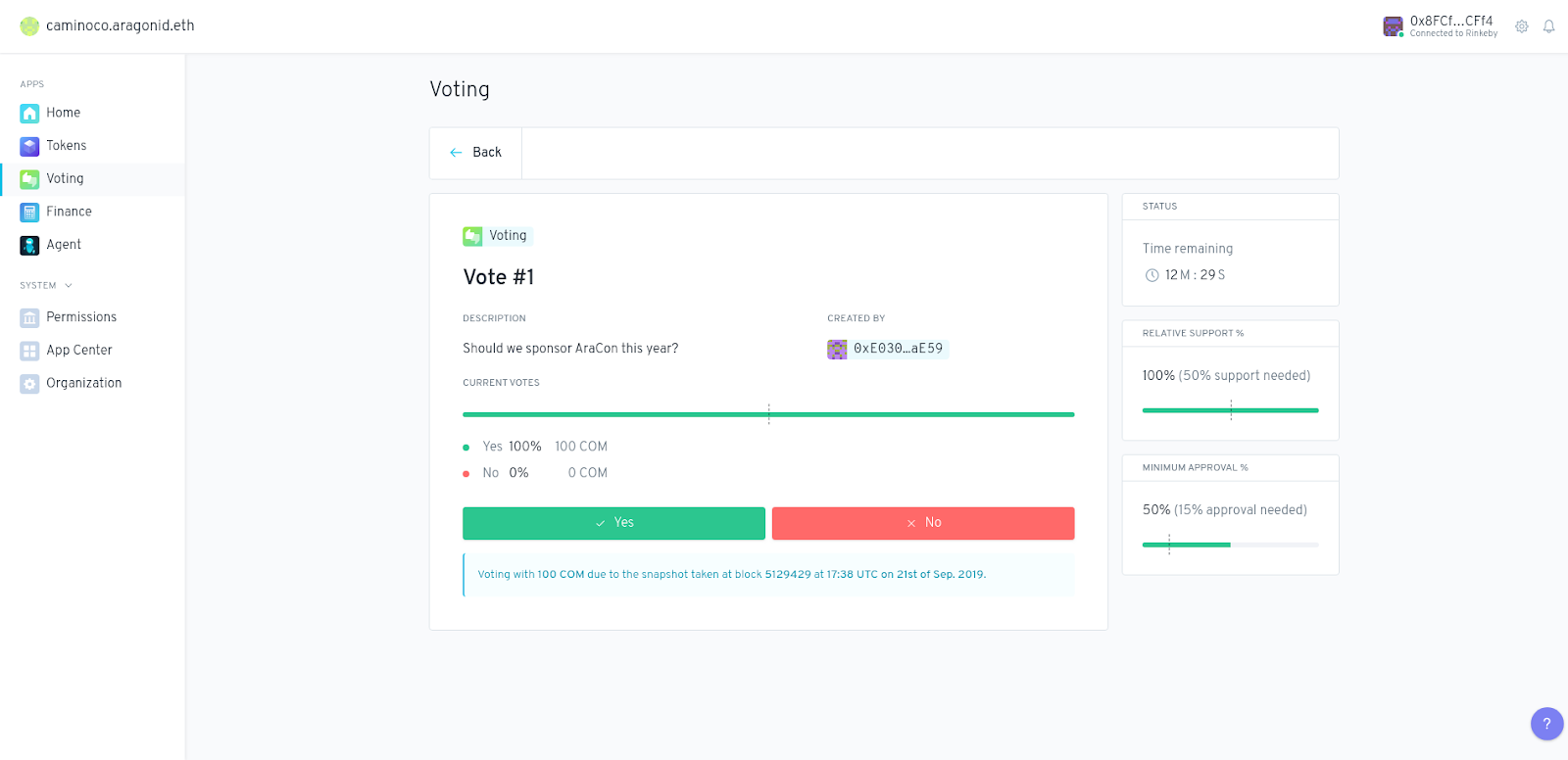Select the Finance app icon
The image size is (1568, 760).
point(29,213)
